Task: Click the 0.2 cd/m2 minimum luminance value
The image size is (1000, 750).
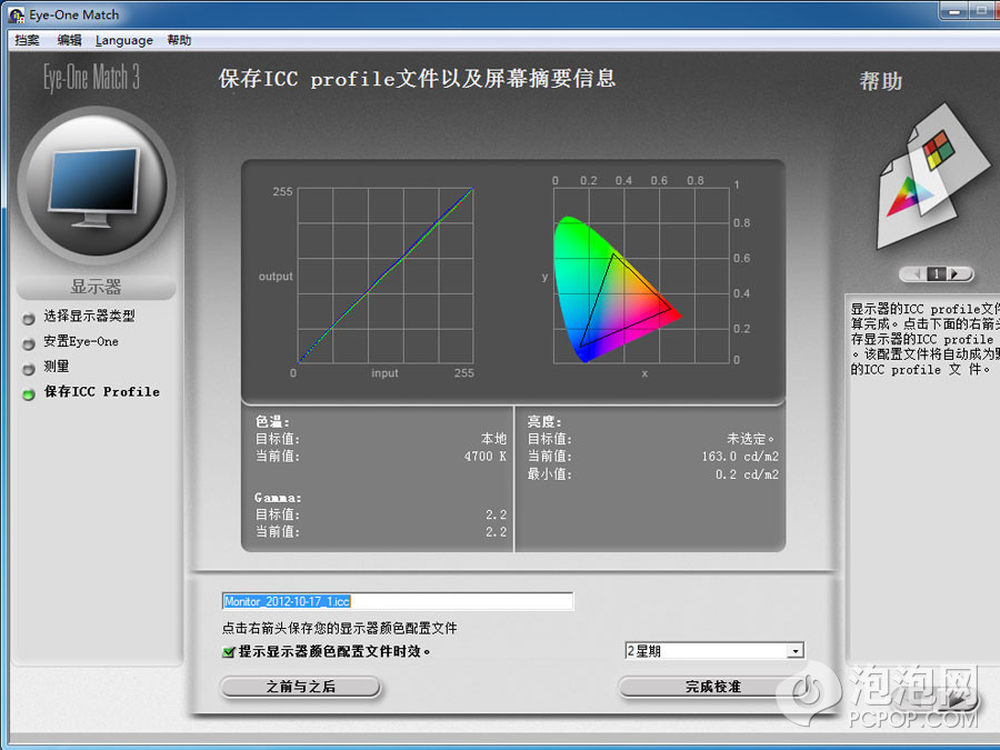Action: 747,474
